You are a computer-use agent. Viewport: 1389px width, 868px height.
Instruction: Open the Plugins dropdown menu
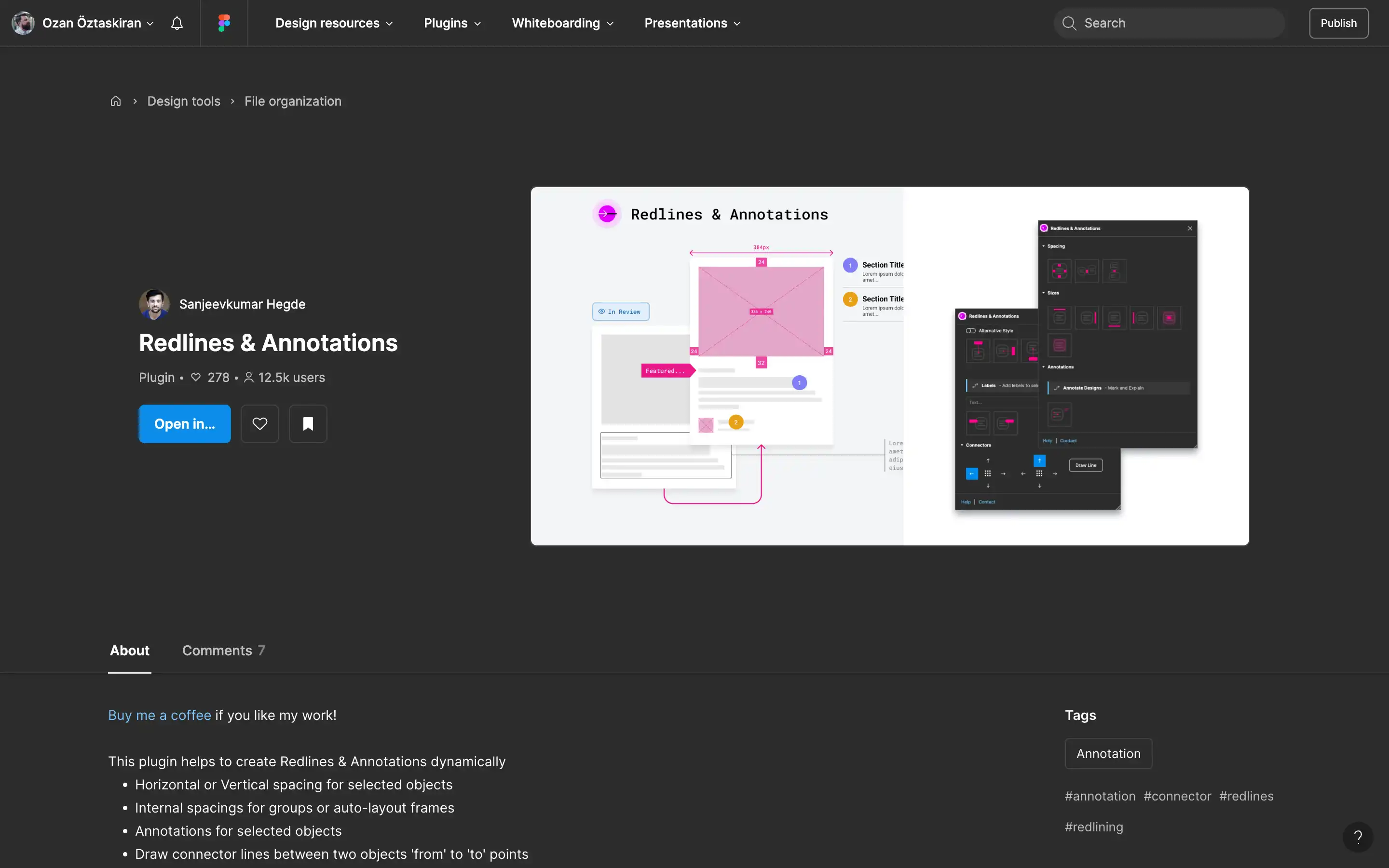[452, 23]
